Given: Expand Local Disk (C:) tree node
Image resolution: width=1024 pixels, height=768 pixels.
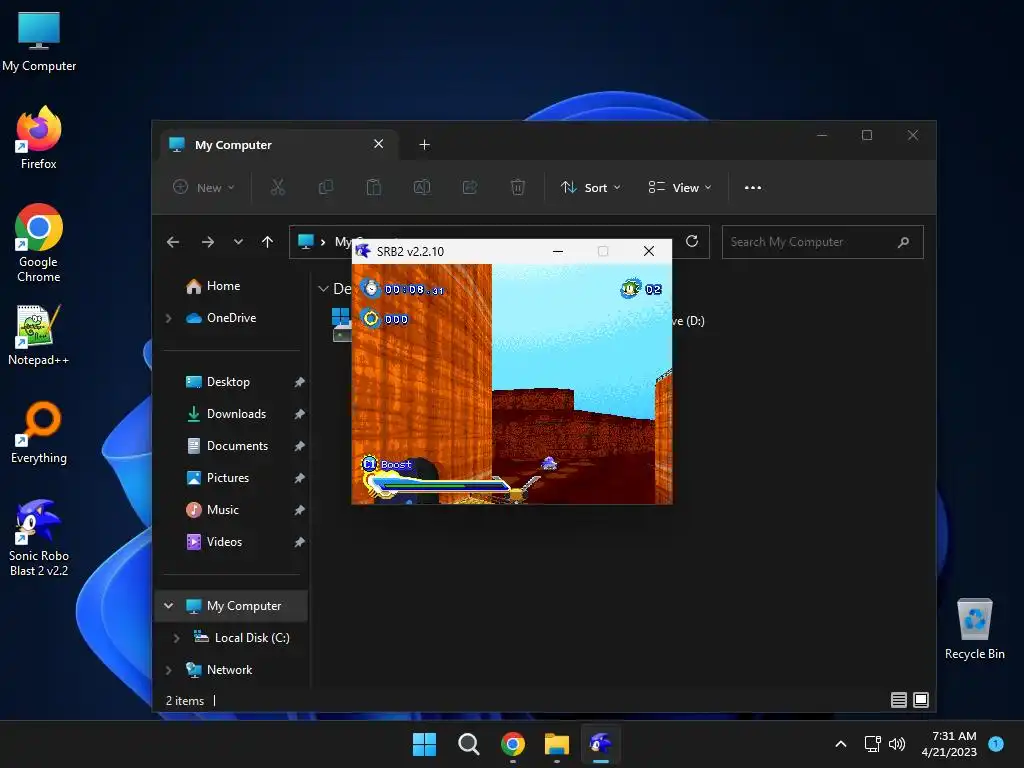Looking at the screenshot, I should pos(176,638).
